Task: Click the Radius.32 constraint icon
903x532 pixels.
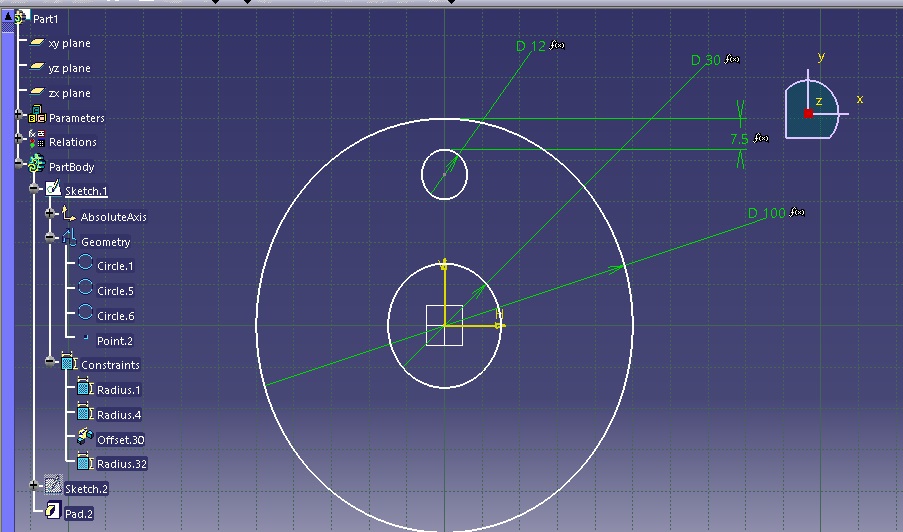Action: (x=85, y=463)
